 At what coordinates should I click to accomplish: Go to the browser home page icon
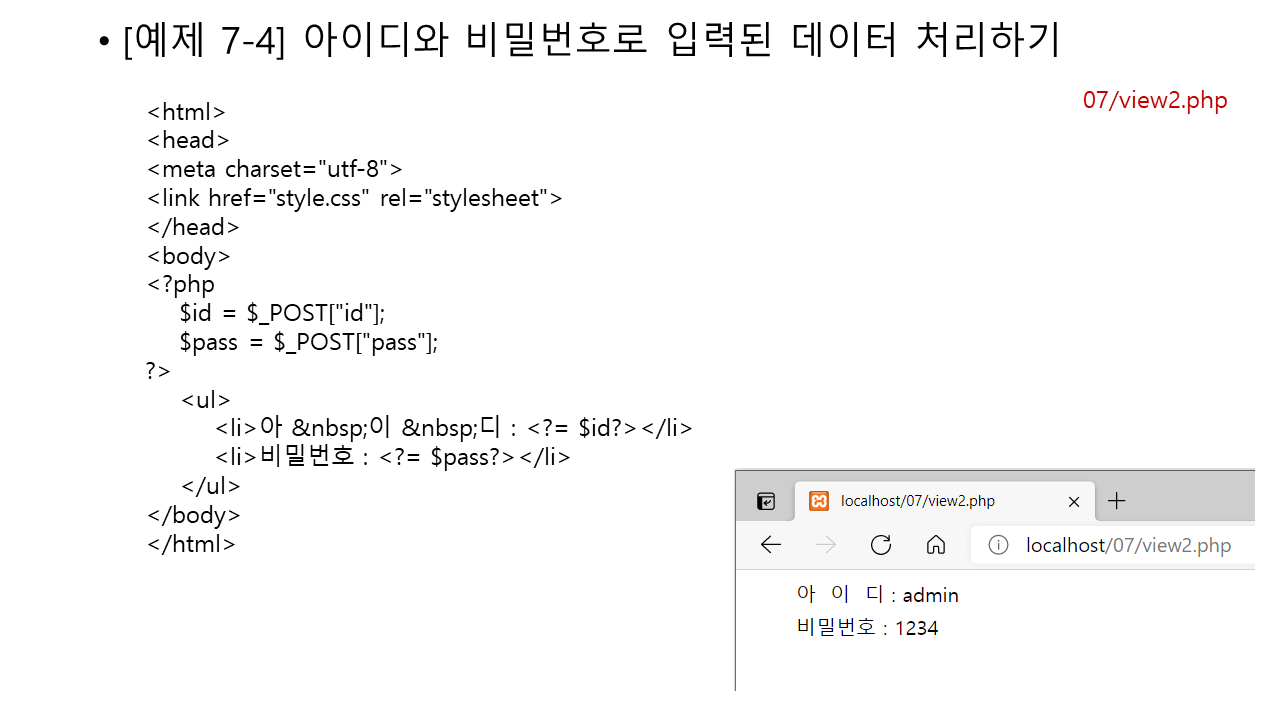(936, 545)
